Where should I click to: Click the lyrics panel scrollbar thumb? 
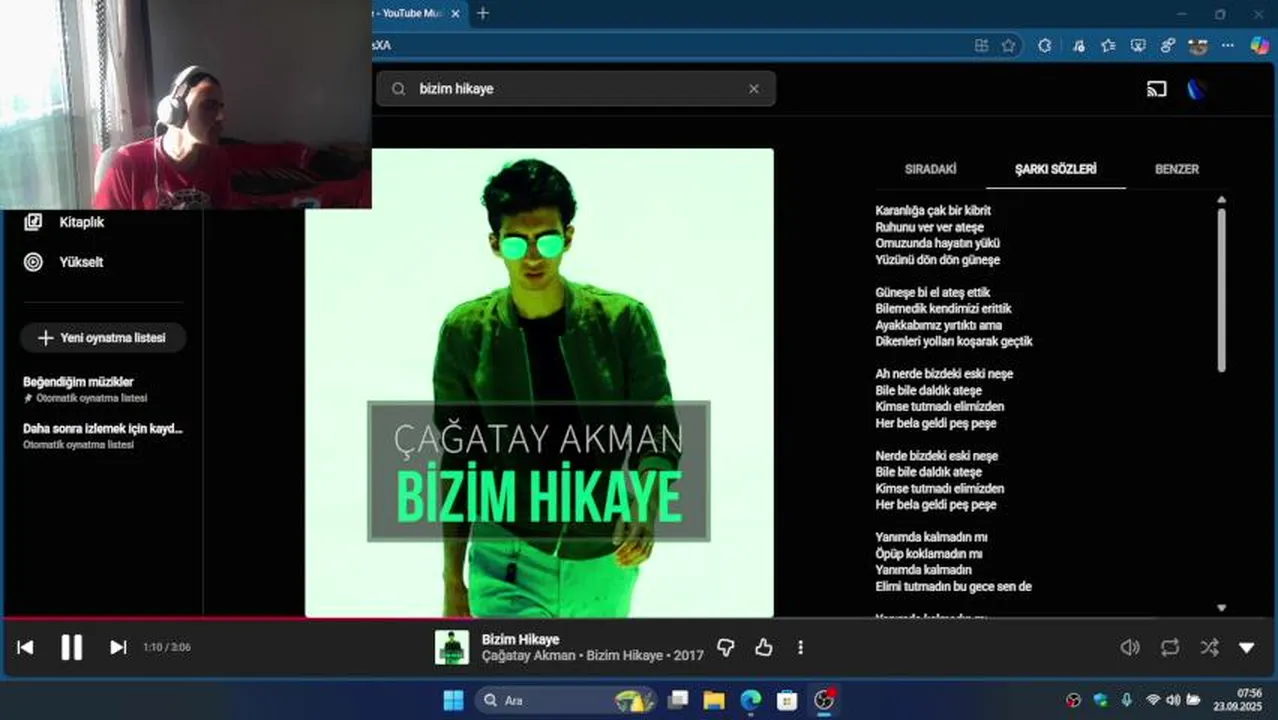tap(1221, 290)
